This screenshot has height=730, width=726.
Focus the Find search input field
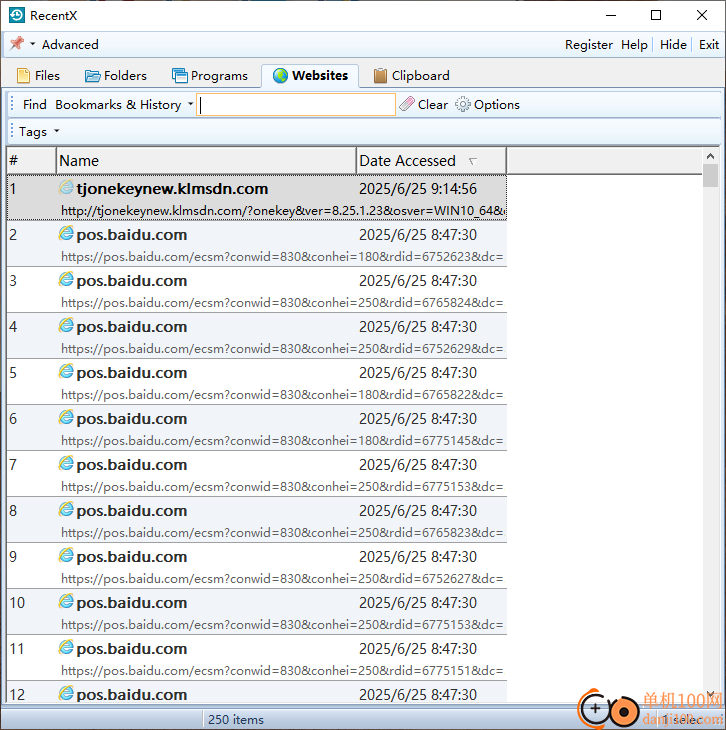(296, 105)
